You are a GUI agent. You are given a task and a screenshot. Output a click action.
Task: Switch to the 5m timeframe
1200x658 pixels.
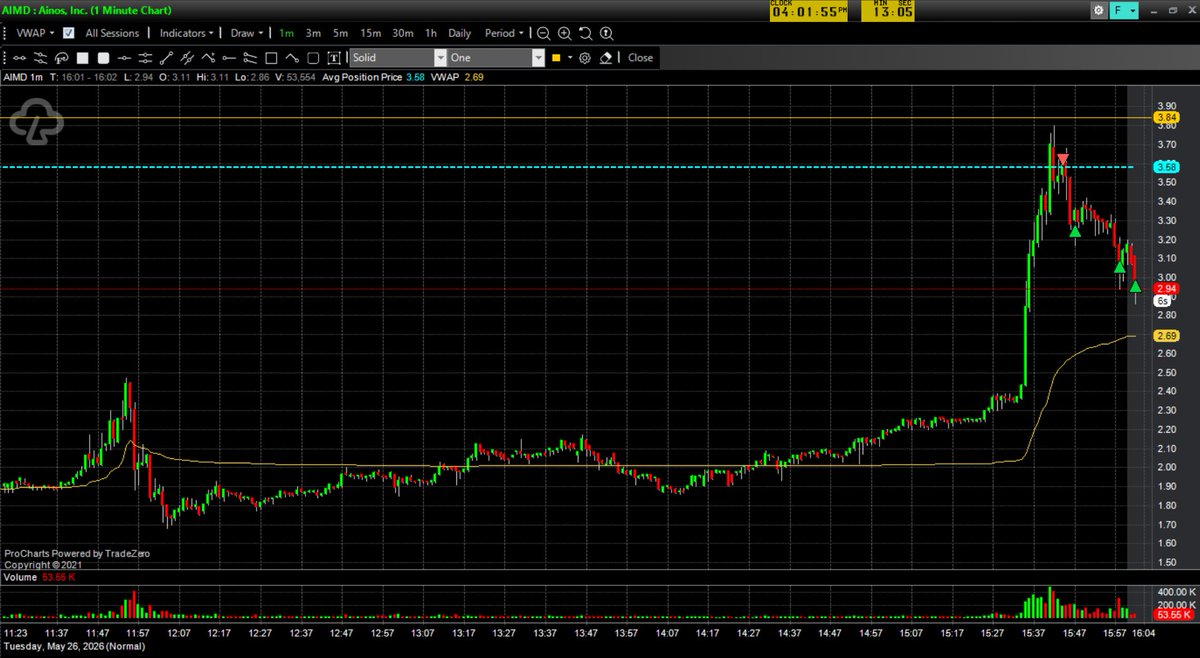(339, 33)
